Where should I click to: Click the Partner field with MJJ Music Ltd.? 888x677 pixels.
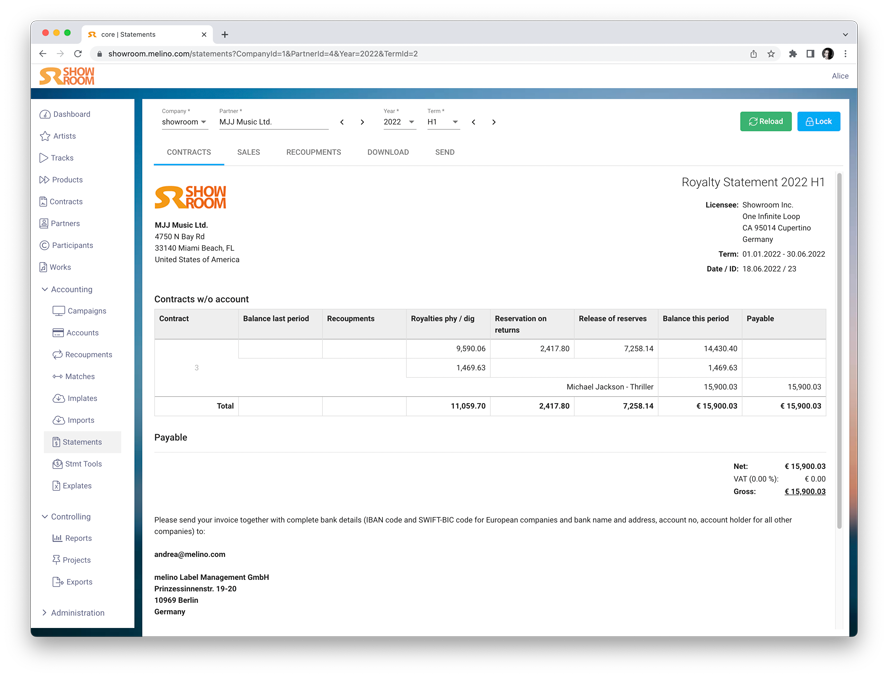point(272,122)
